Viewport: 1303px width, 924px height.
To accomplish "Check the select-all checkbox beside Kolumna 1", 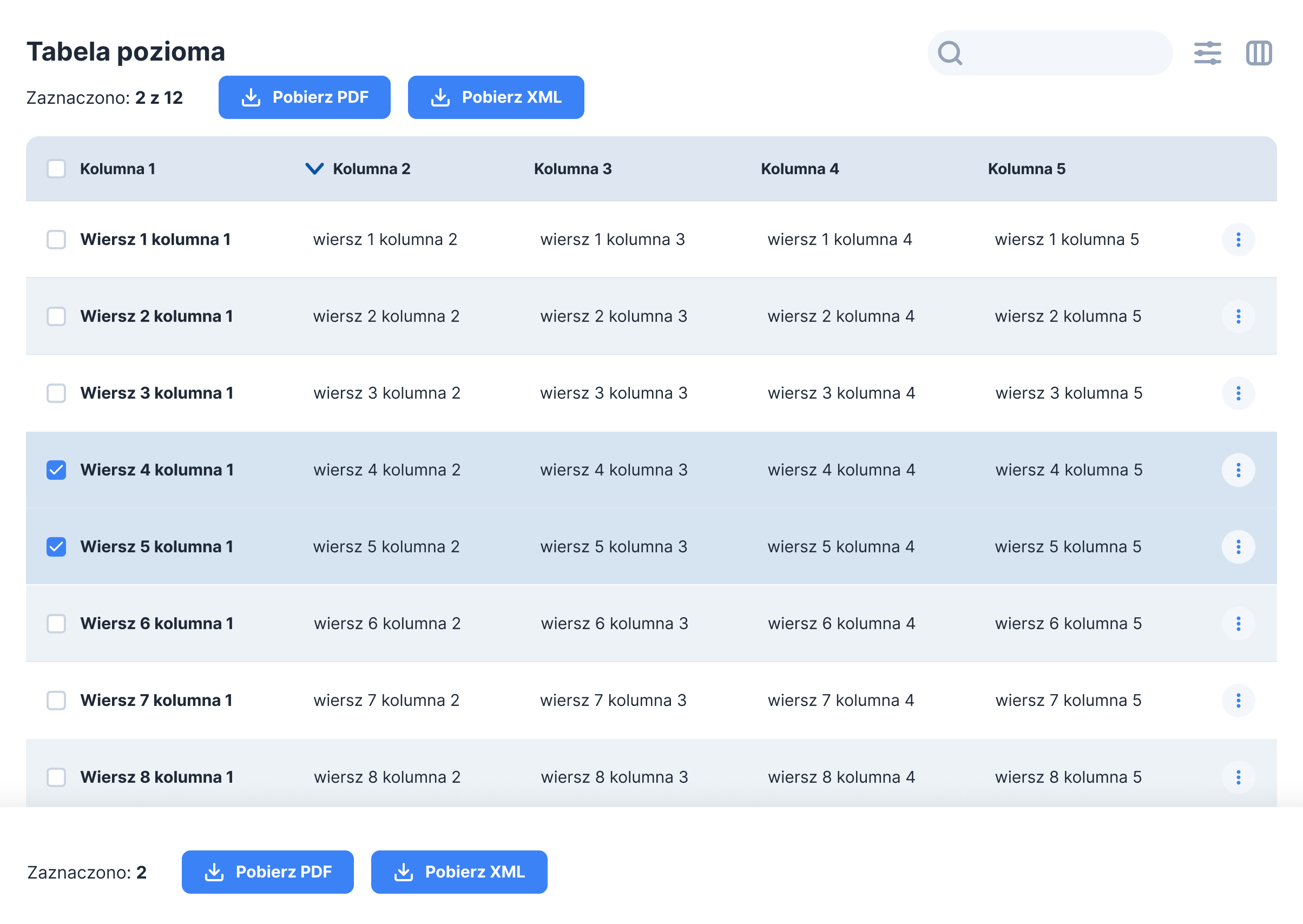I will coord(56,169).
